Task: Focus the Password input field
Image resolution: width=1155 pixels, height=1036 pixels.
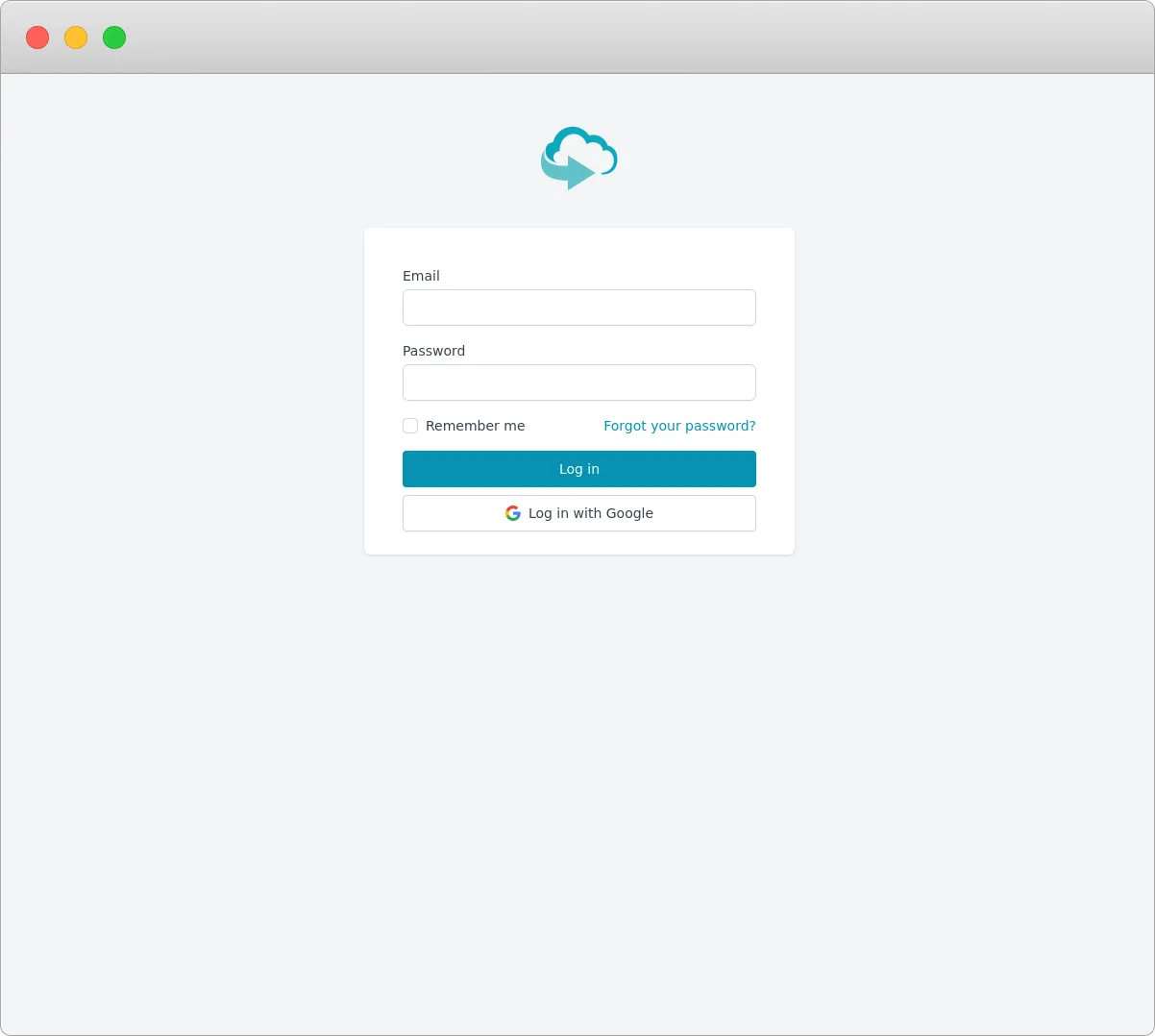Action: 578,382
